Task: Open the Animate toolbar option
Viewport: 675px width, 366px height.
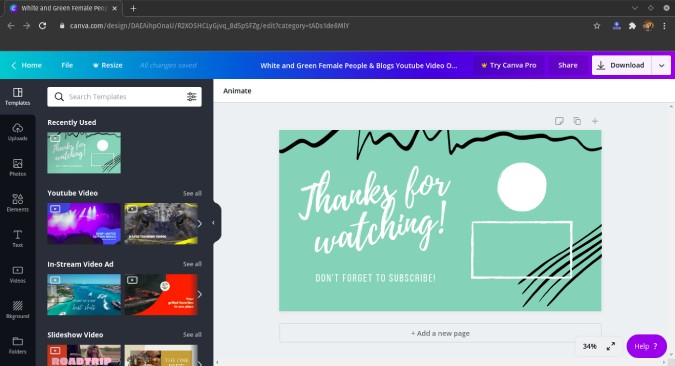Action: [237, 91]
